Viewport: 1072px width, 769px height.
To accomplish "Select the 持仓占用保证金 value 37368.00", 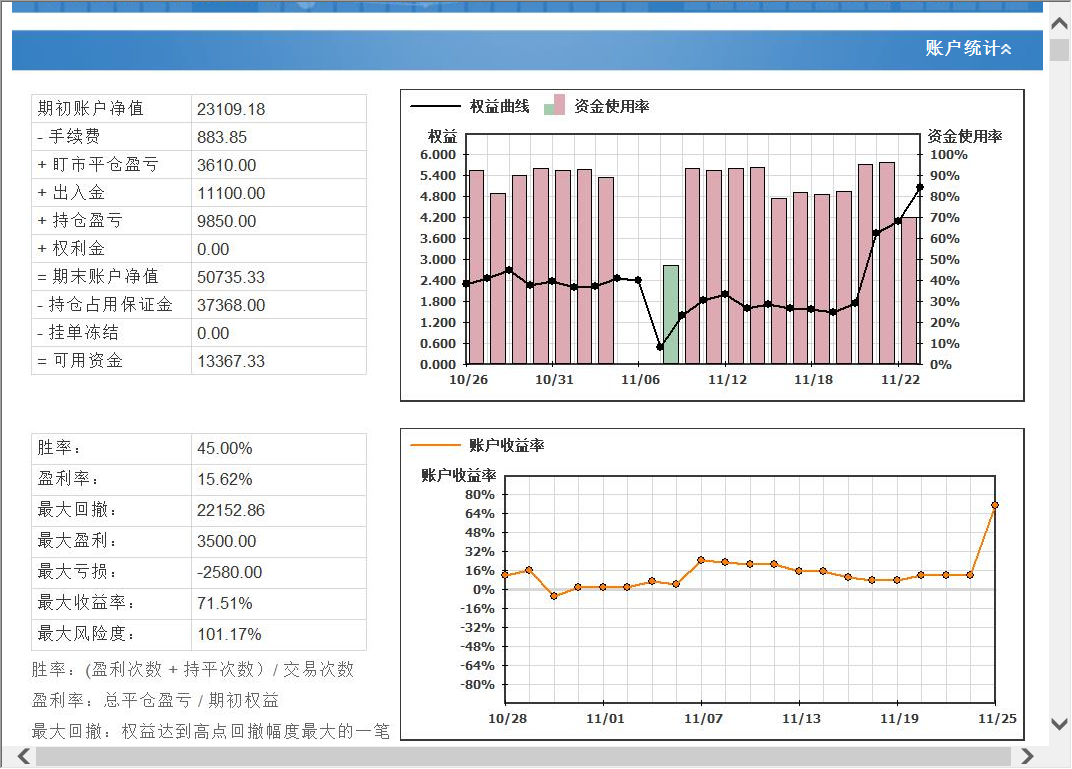I will click(x=231, y=306).
